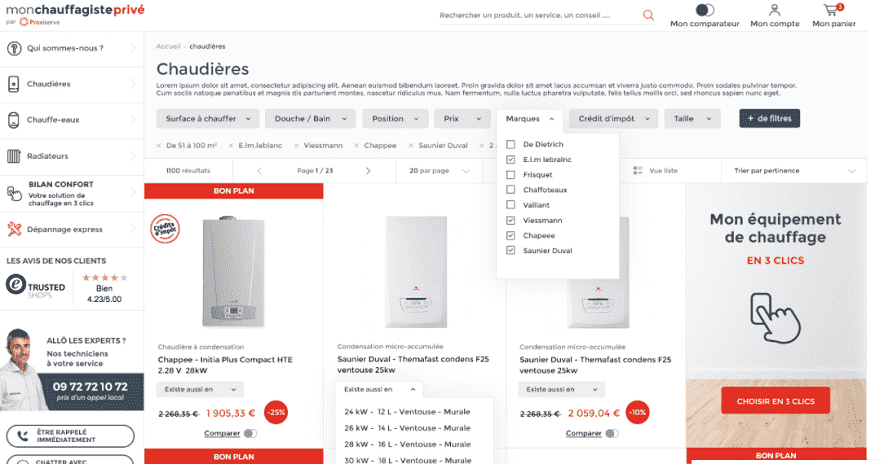Open the Crédit d'impôt filter dropdown
The image size is (884, 464).
pos(614,118)
